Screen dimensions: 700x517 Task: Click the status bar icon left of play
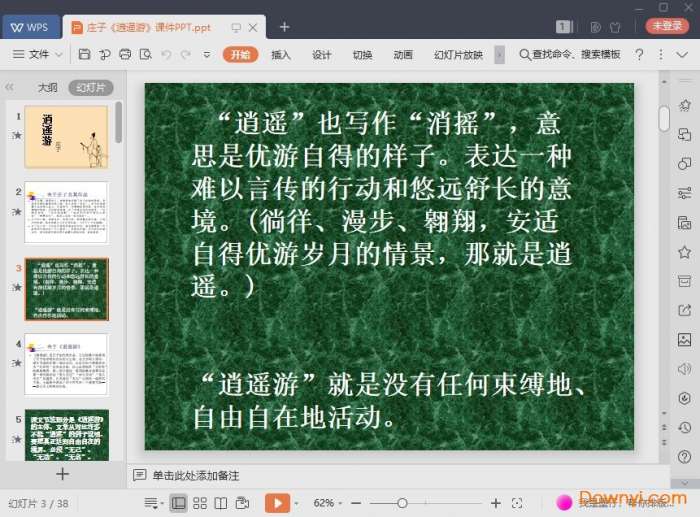(x=242, y=504)
